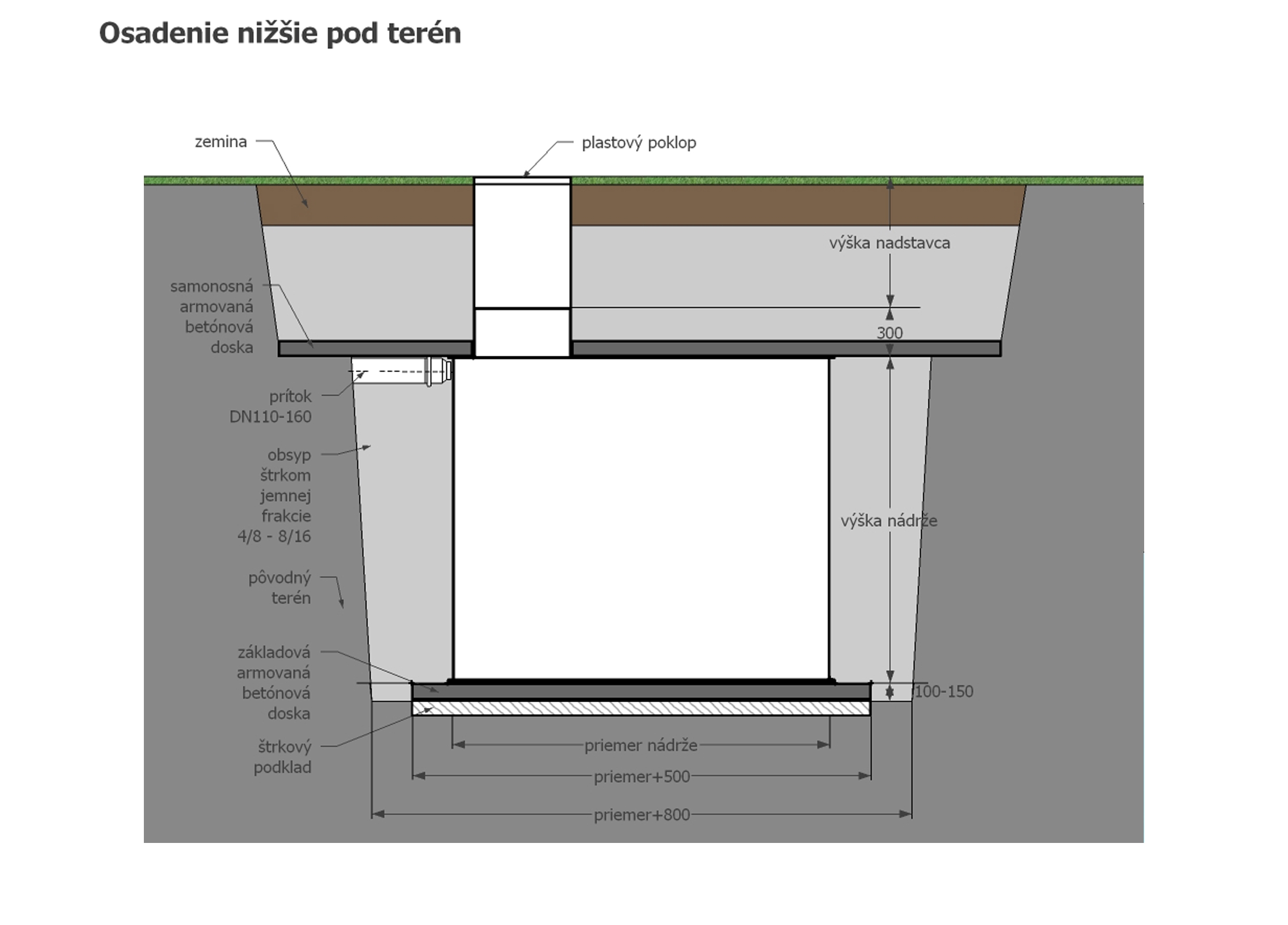The width and height of the screenshot is (1288, 925).
Task: Click the inlet pipe drawing
Action: click(401, 372)
